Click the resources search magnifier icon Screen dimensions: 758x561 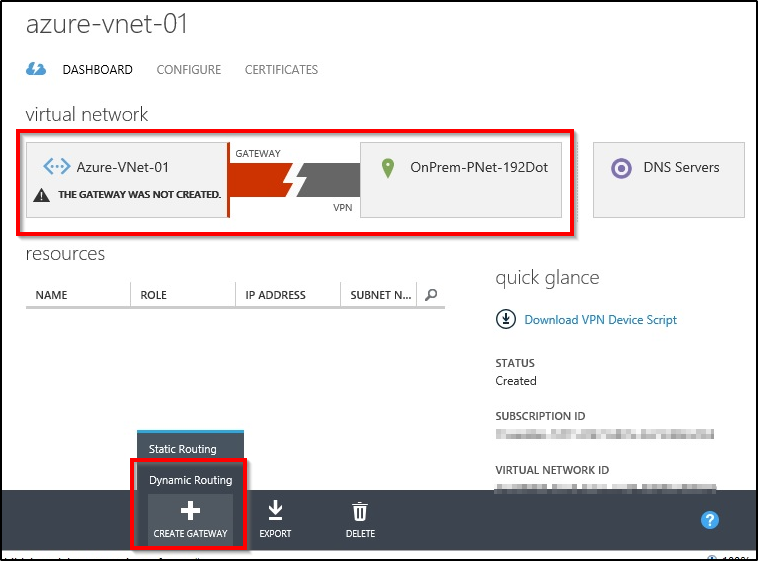tap(431, 295)
